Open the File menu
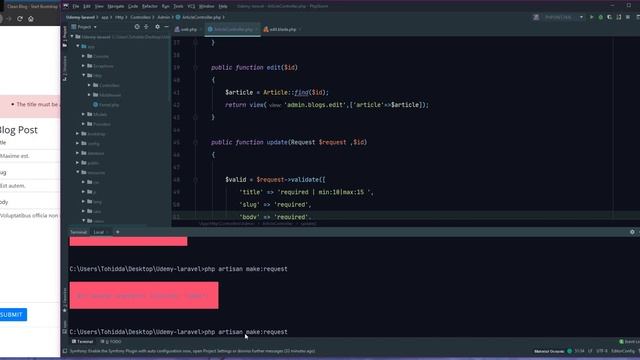Viewport: 640px width, 360px height. 76,6
